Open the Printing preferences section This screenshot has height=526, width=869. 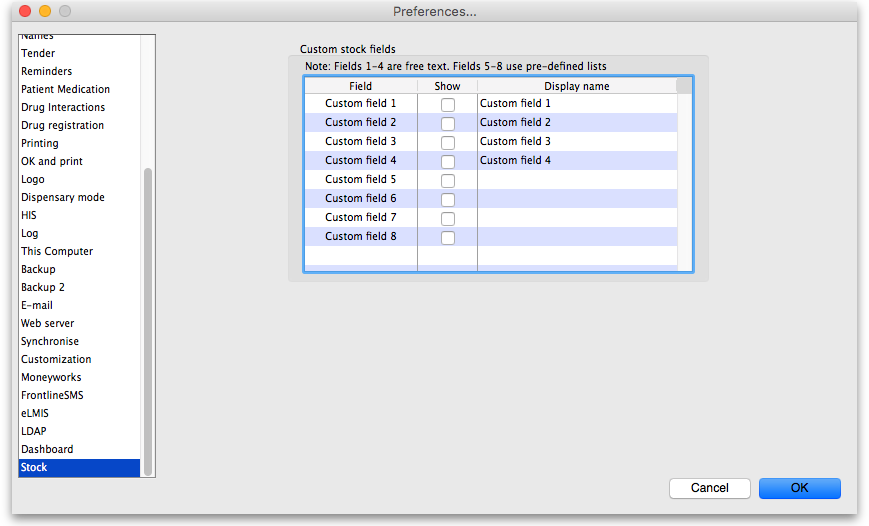coord(40,143)
